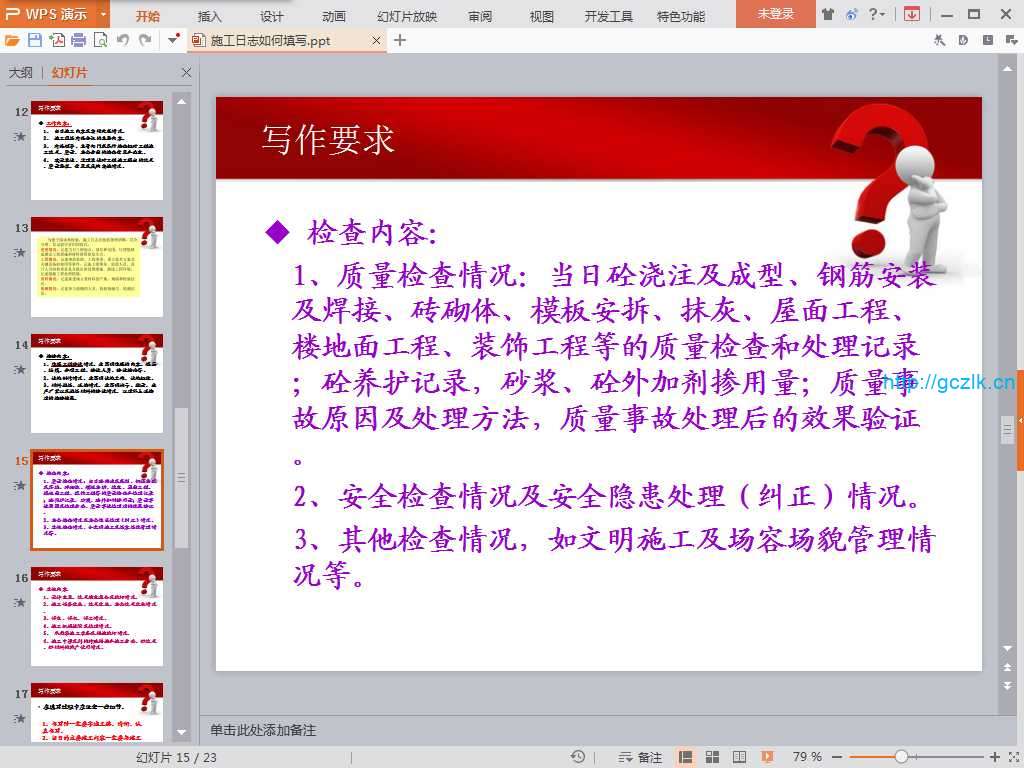
Task: Open Print Preview from the toolbar
Action: pyautogui.click(x=100, y=40)
